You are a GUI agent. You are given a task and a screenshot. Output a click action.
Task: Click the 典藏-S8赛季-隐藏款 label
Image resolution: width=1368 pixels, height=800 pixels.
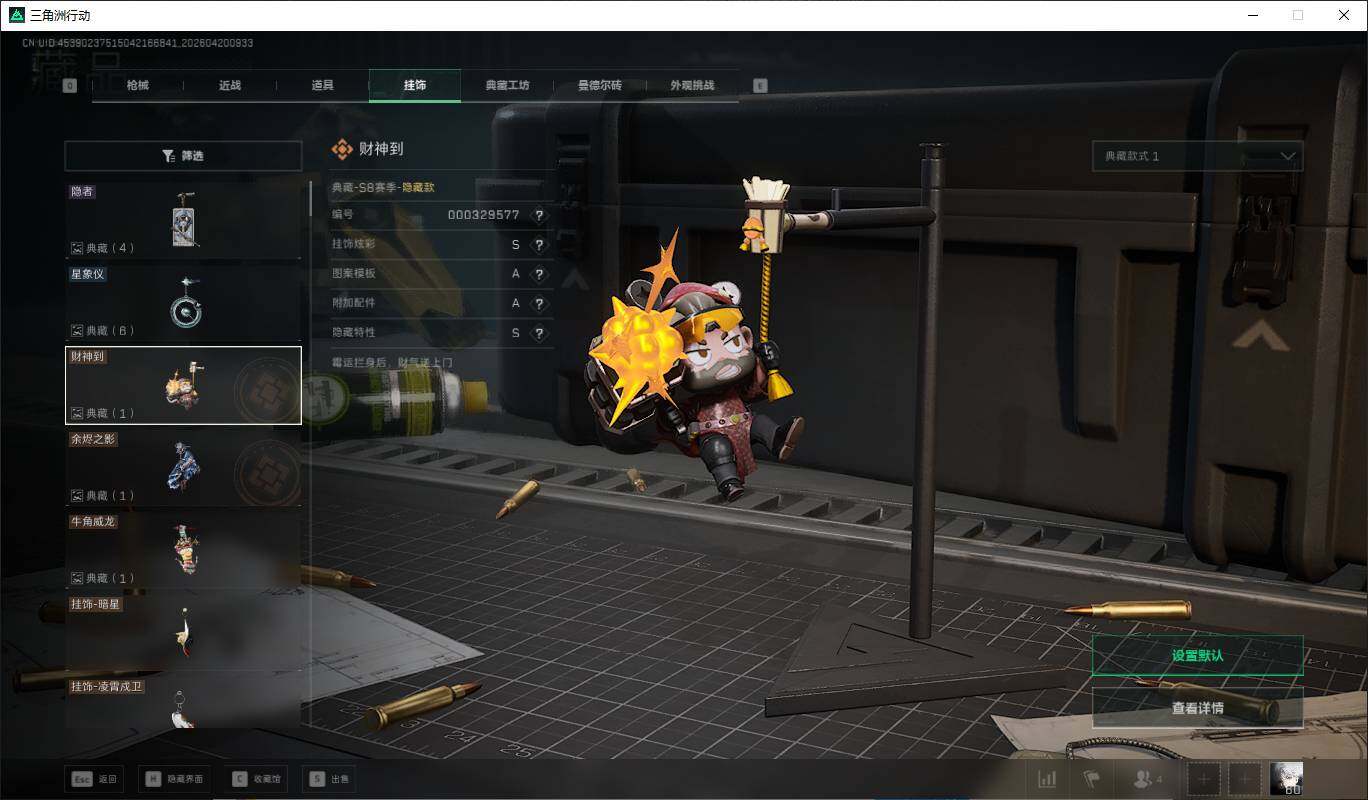(383, 187)
